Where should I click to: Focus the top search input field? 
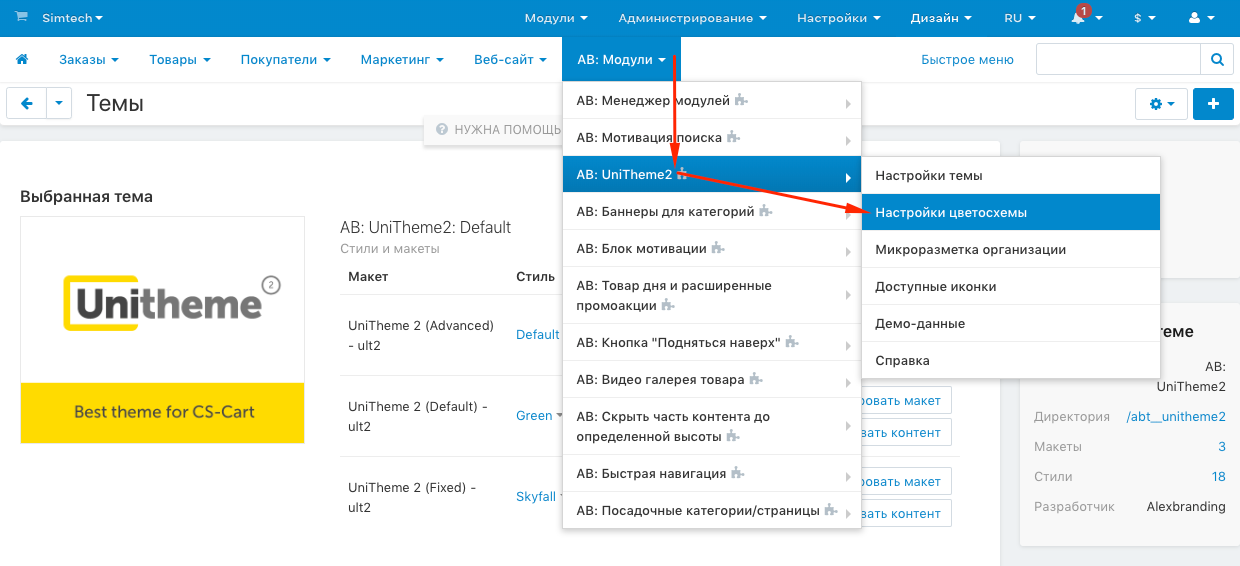click(1118, 60)
